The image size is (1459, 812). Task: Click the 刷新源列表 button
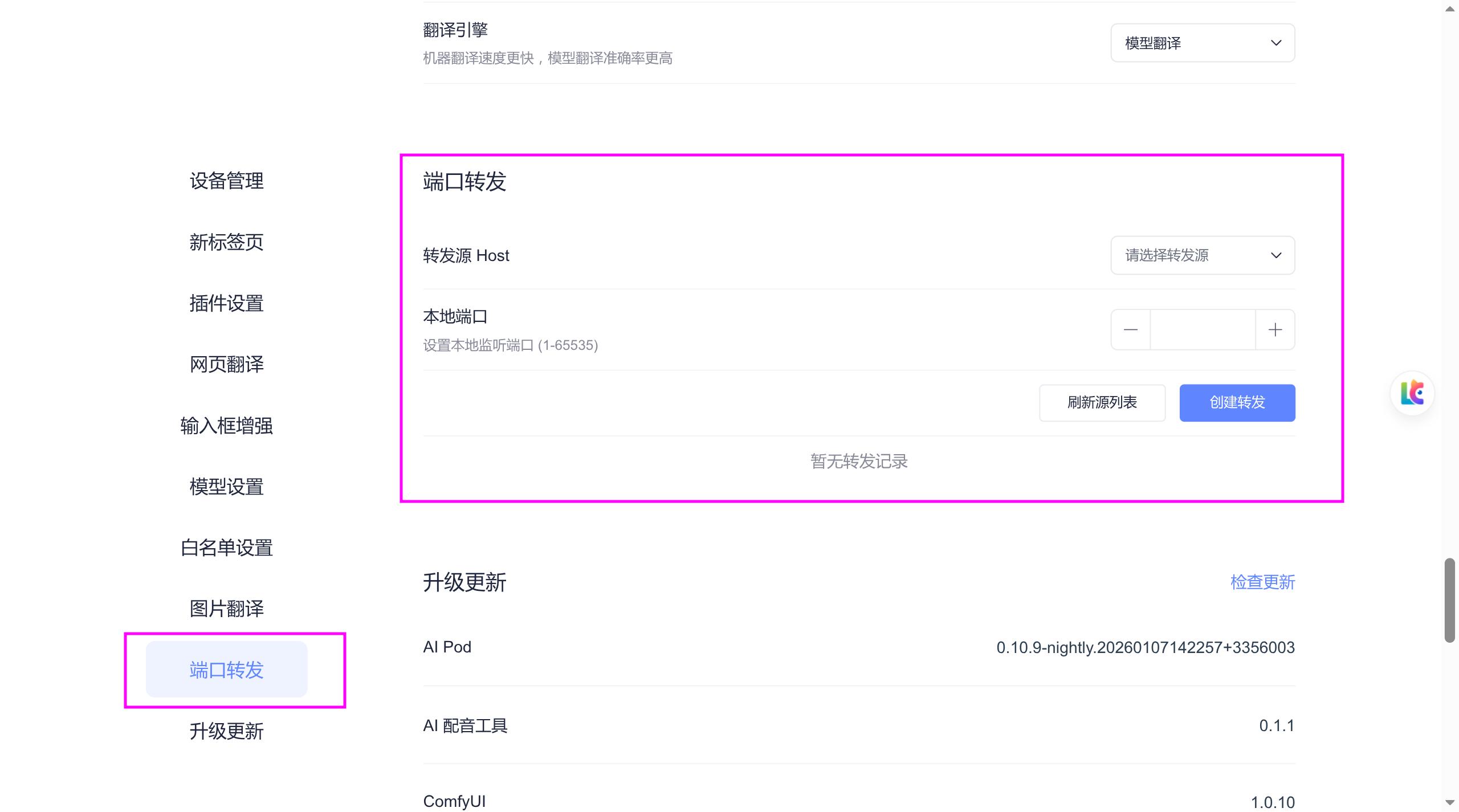pos(1102,403)
